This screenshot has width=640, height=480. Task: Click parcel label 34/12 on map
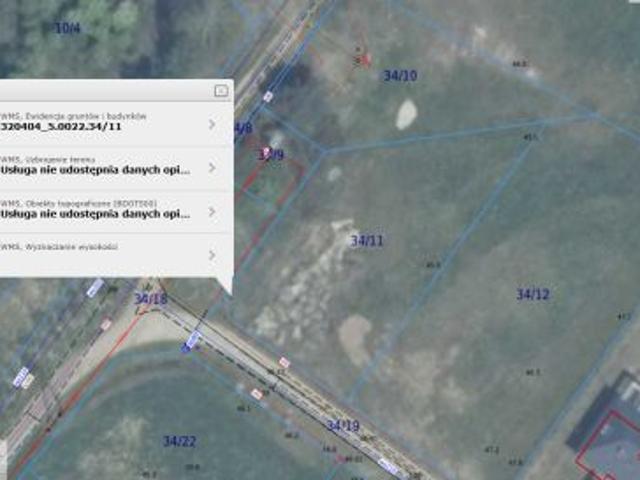pyautogui.click(x=533, y=295)
